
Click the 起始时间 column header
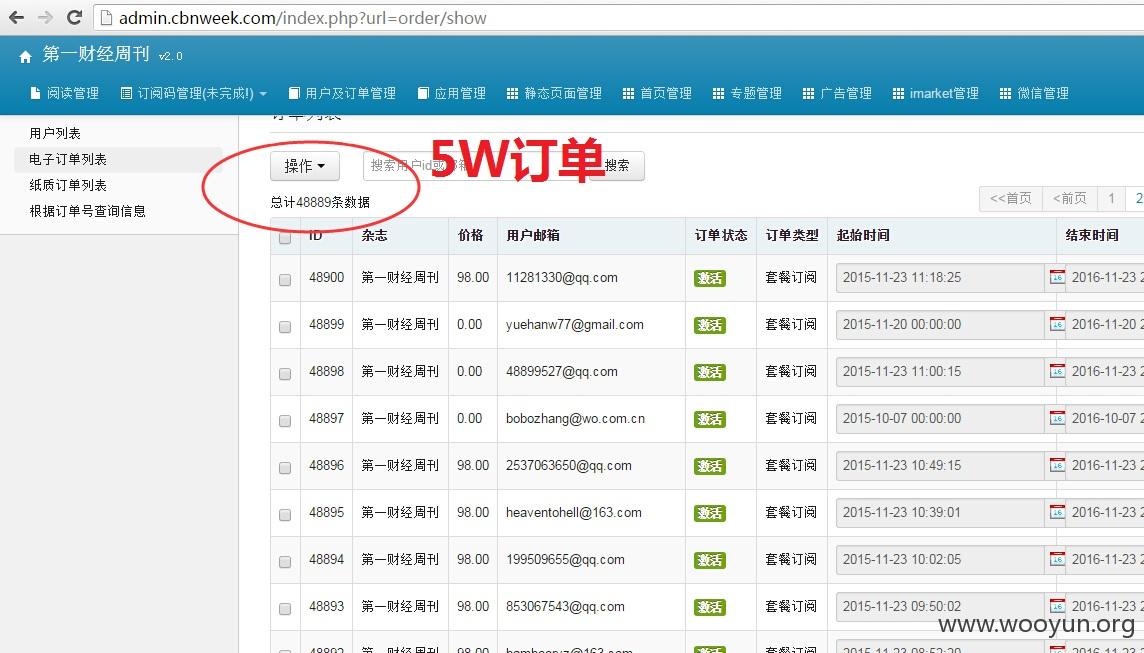(x=863, y=235)
